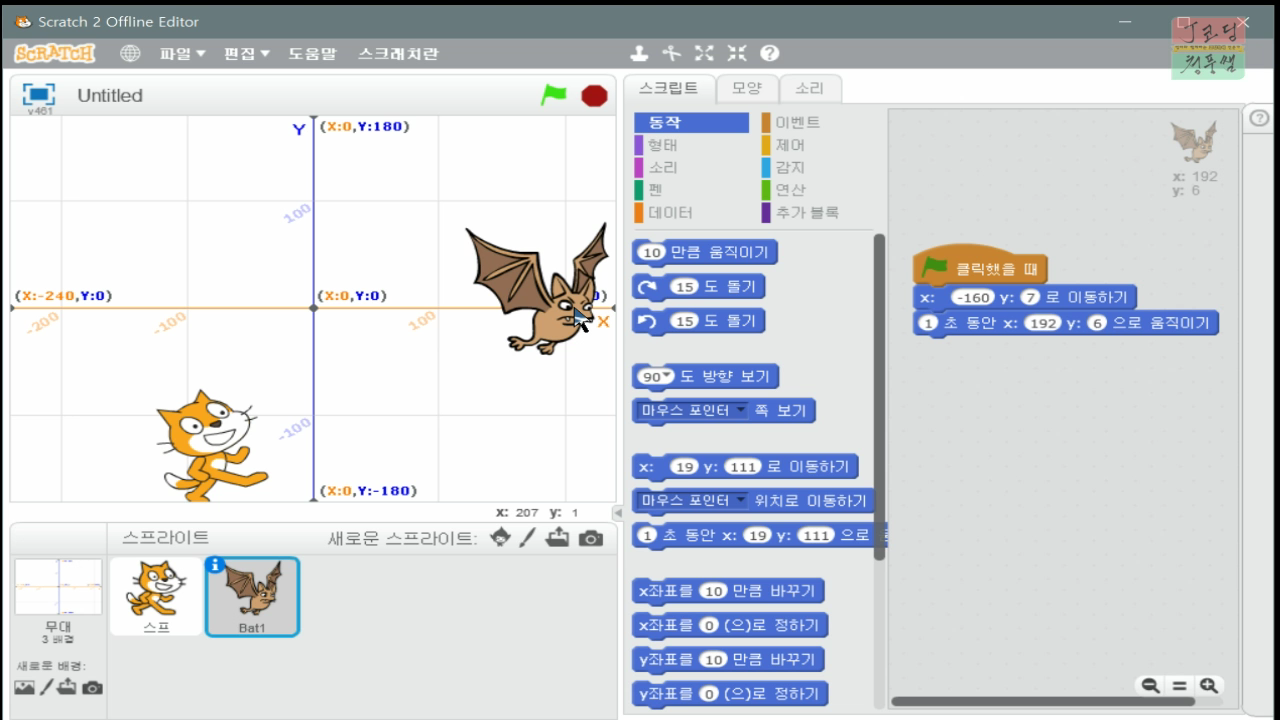Capture a new sprite with the camera icon
The width and height of the screenshot is (1280, 720).
pyautogui.click(x=589, y=540)
